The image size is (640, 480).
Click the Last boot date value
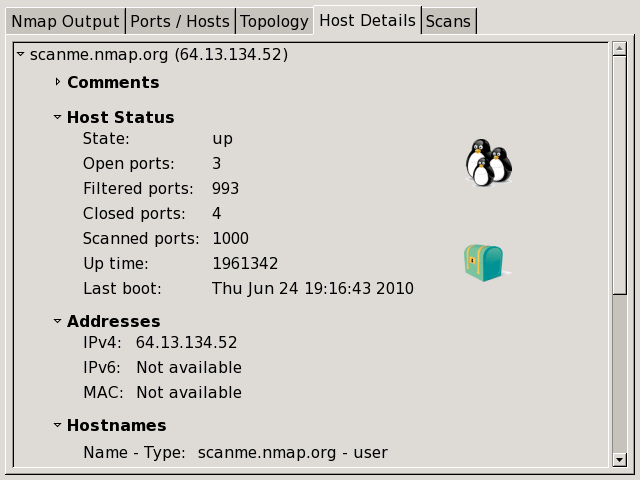coord(312,289)
